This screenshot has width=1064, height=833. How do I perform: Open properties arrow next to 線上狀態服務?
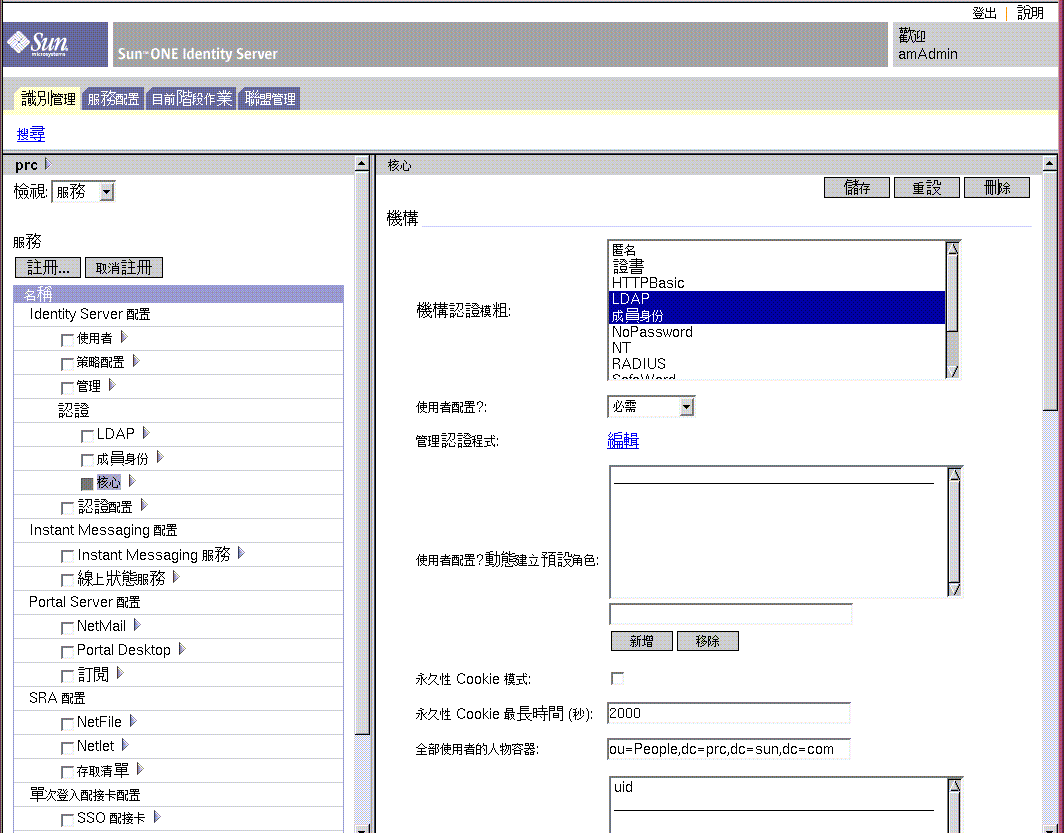click(176, 577)
